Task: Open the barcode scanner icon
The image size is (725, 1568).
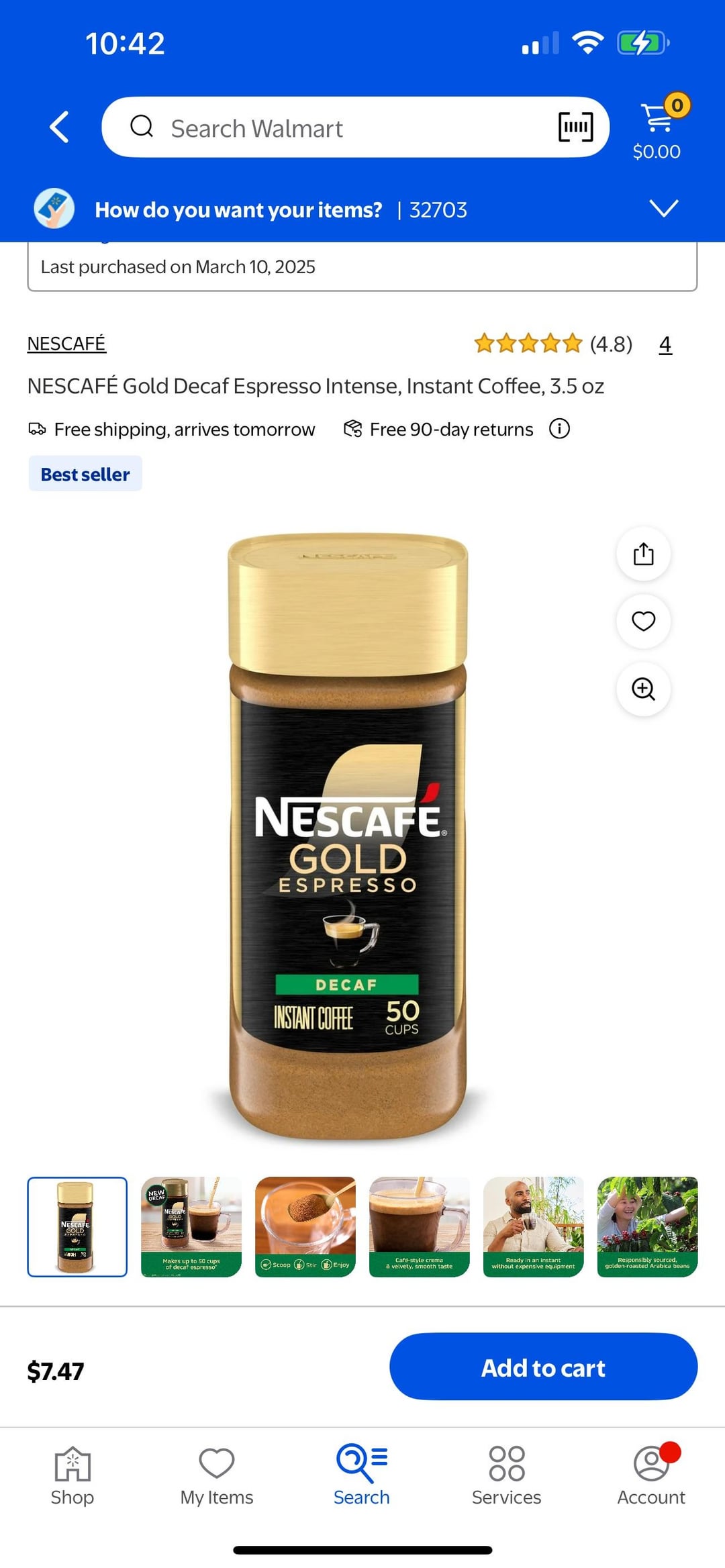Action: (x=576, y=127)
